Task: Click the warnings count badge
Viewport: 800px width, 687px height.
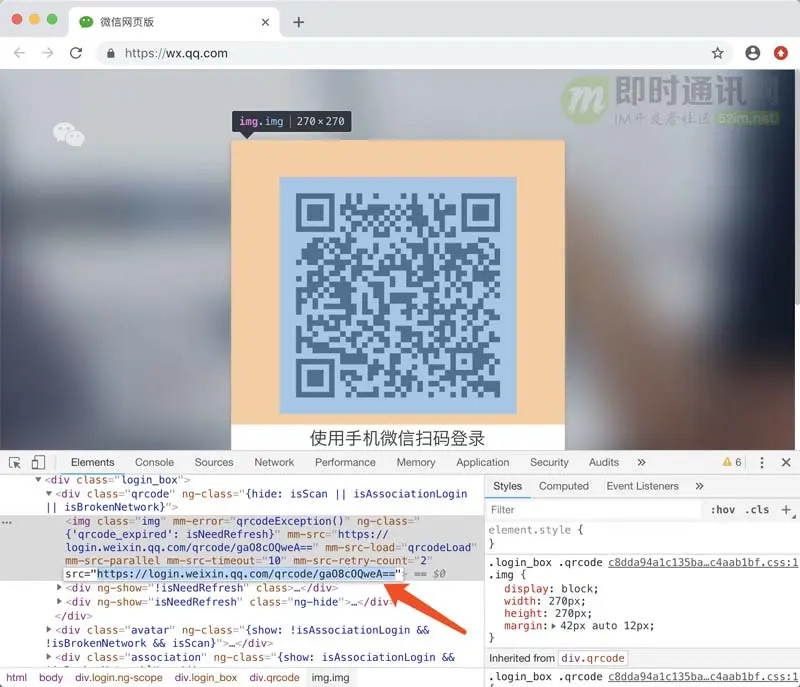Action: (x=732, y=462)
